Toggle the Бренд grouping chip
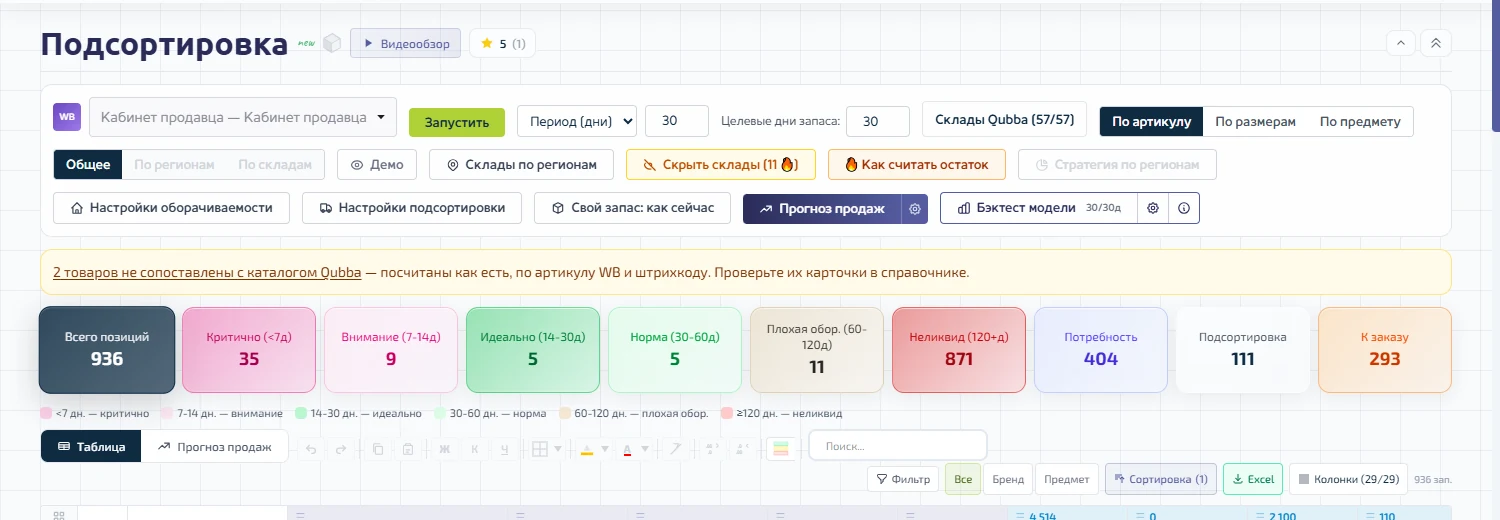The image size is (1500, 520). point(1008,479)
